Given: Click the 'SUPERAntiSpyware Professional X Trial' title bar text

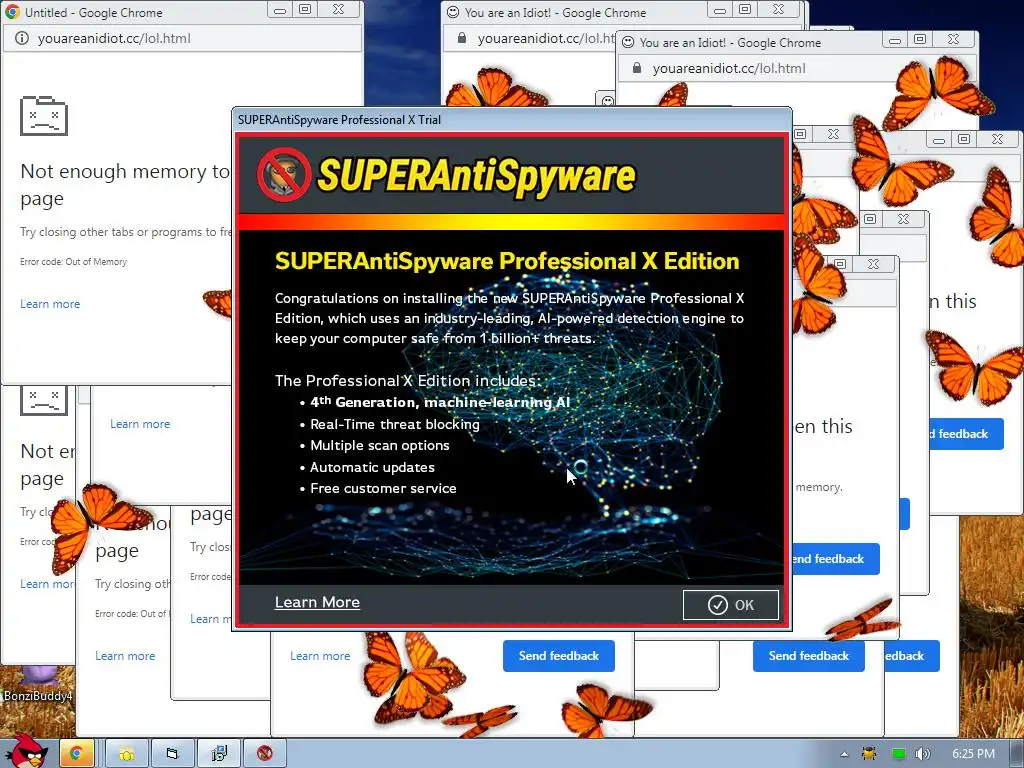Looking at the screenshot, I should click(340, 120).
